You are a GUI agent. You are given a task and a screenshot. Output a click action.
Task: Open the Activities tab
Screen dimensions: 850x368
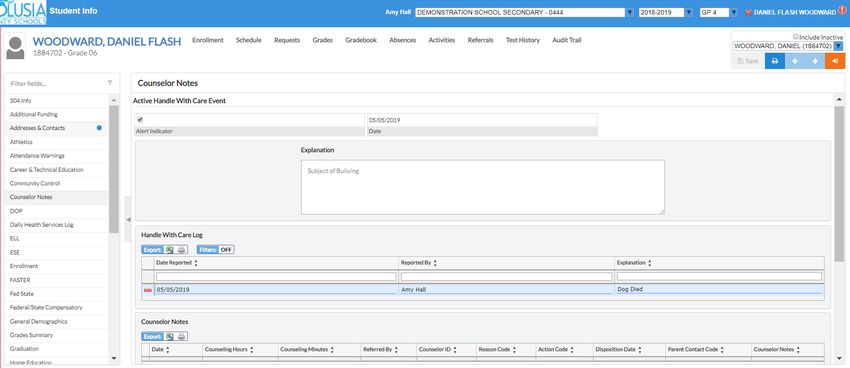point(442,40)
